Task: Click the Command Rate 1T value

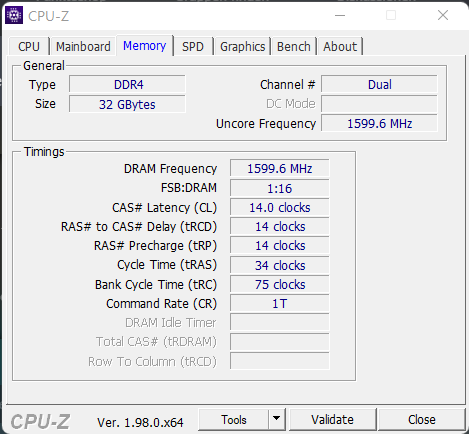Action: [x=279, y=303]
